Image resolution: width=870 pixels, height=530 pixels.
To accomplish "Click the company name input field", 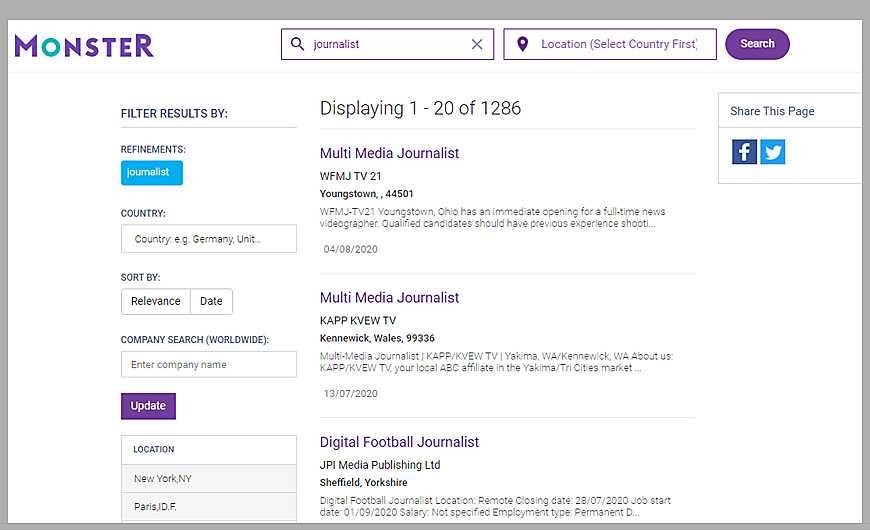I will (x=208, y=365).
